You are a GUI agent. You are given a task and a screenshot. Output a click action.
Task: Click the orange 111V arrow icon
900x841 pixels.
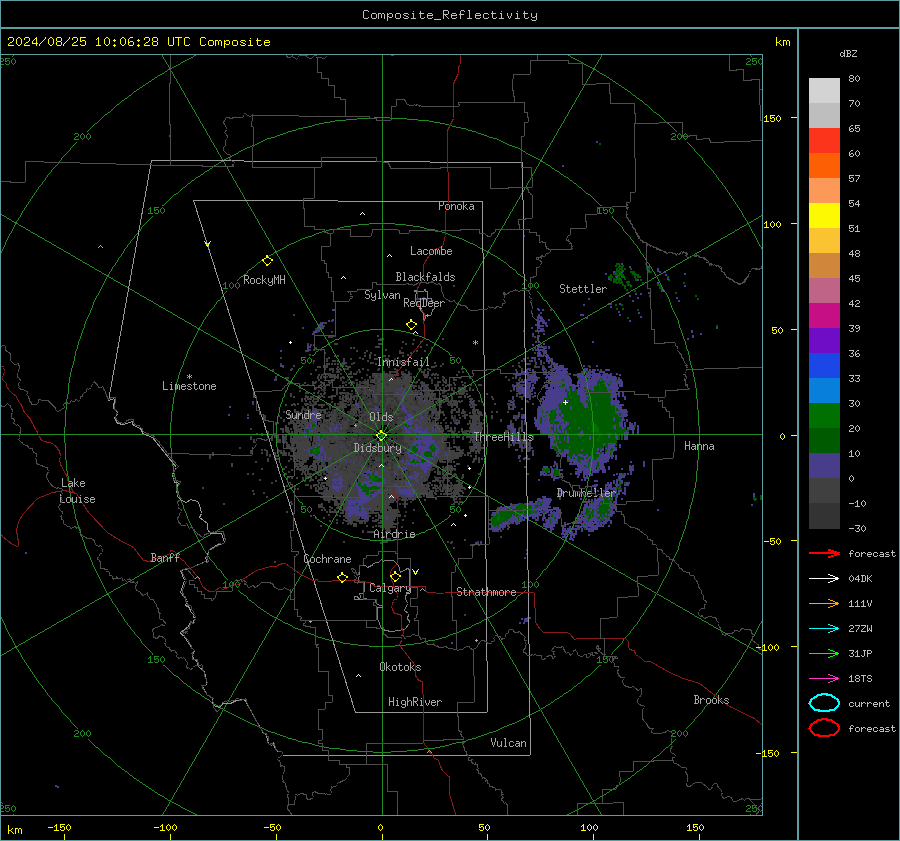point(824,603)
